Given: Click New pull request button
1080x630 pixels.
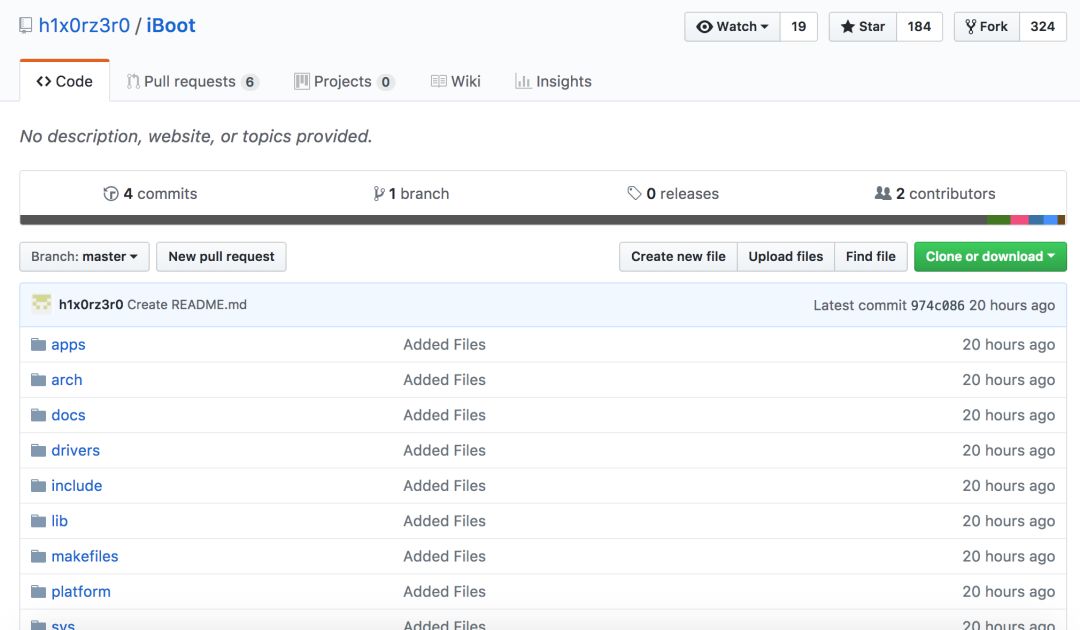Looking at the screenshot, I should click(x=221, y=257).
